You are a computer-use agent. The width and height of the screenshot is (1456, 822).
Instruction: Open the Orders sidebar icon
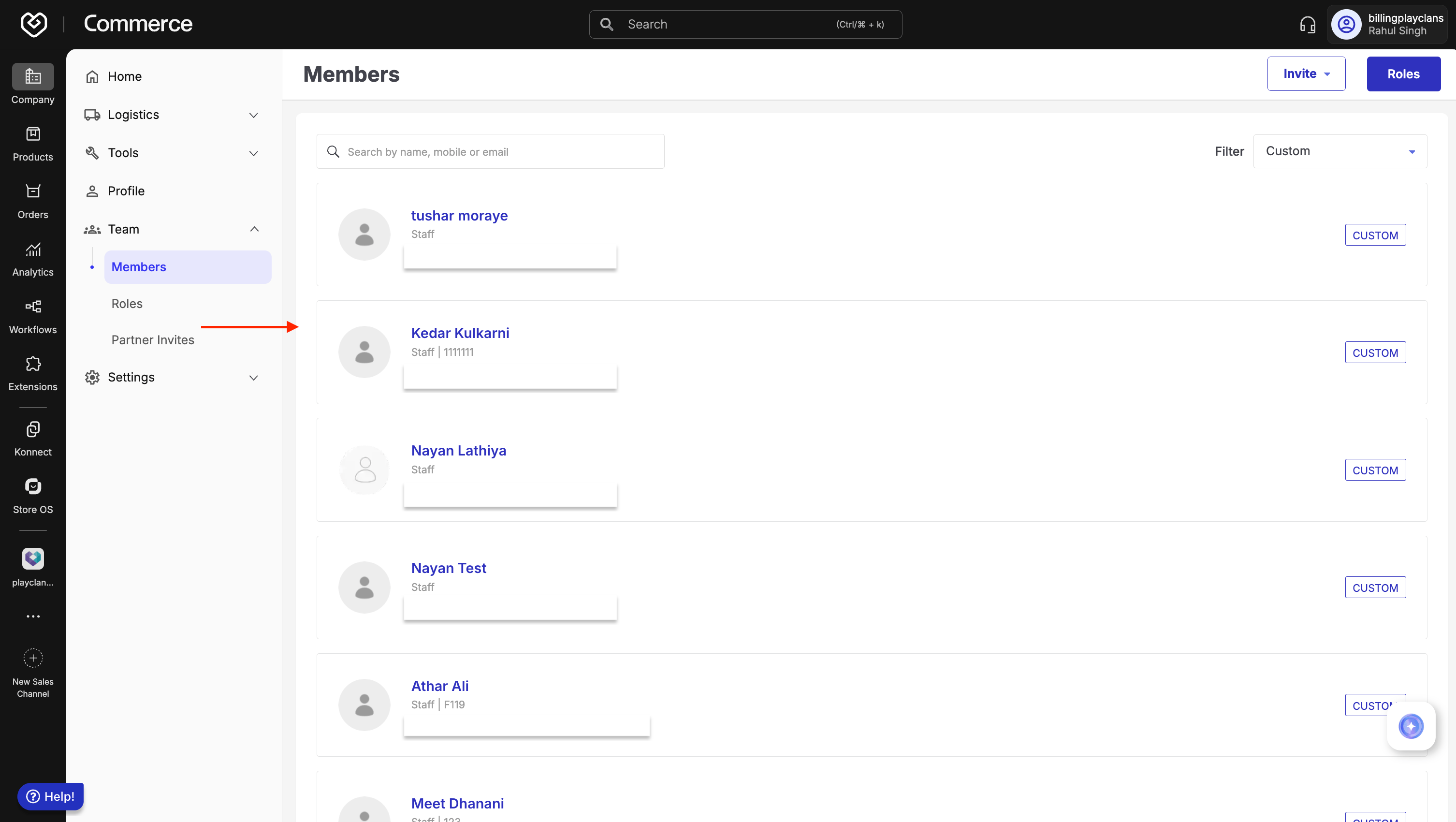point(33,191)
